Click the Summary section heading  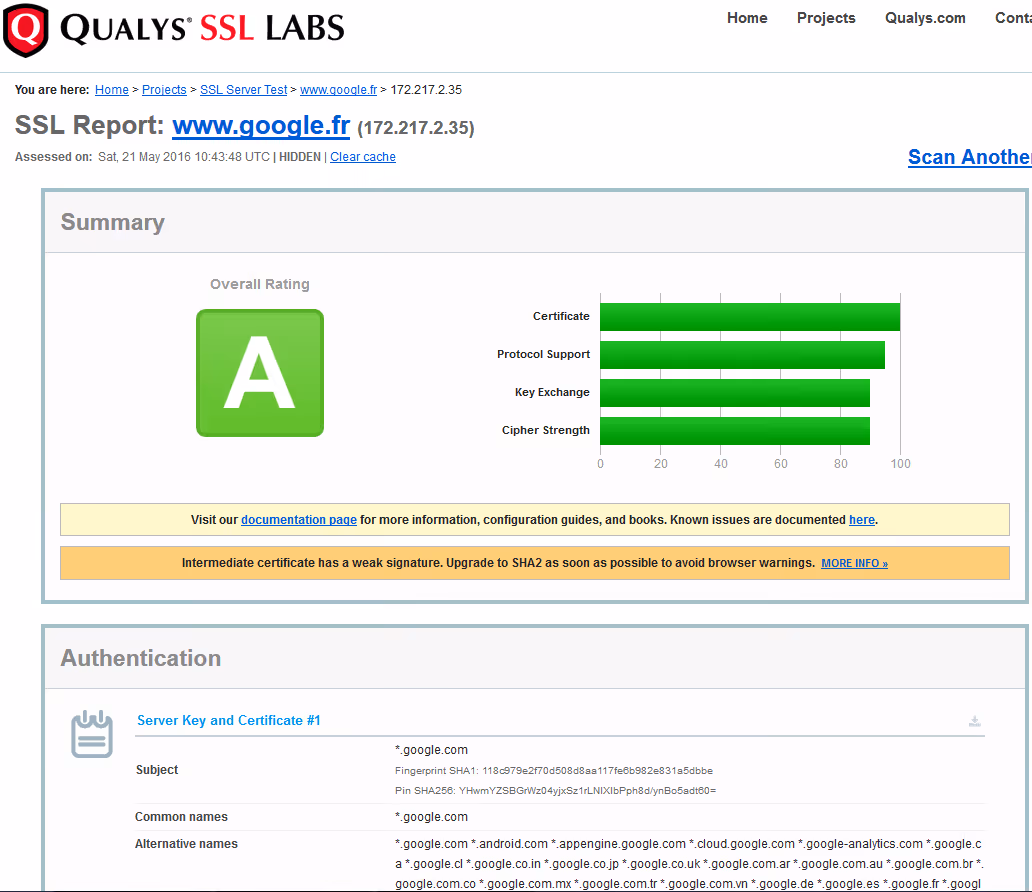113,222
